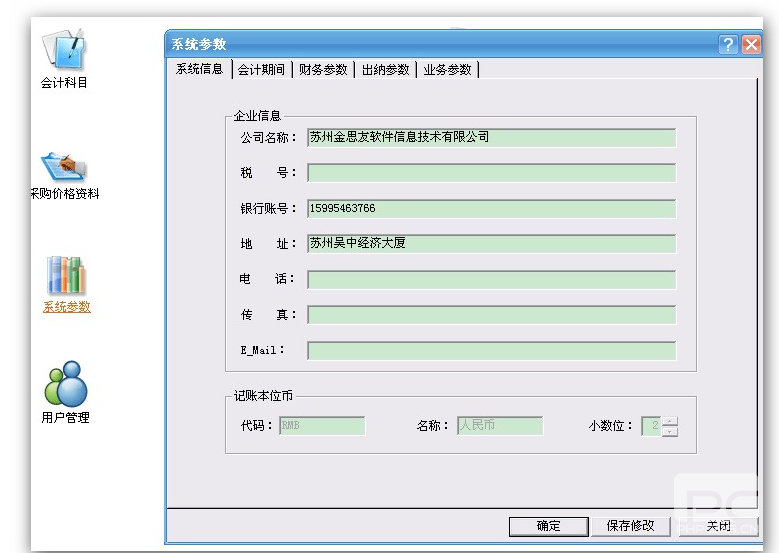Focus the empty 税号 input field
Screen dimensions: 779x553
pos(491,173)
